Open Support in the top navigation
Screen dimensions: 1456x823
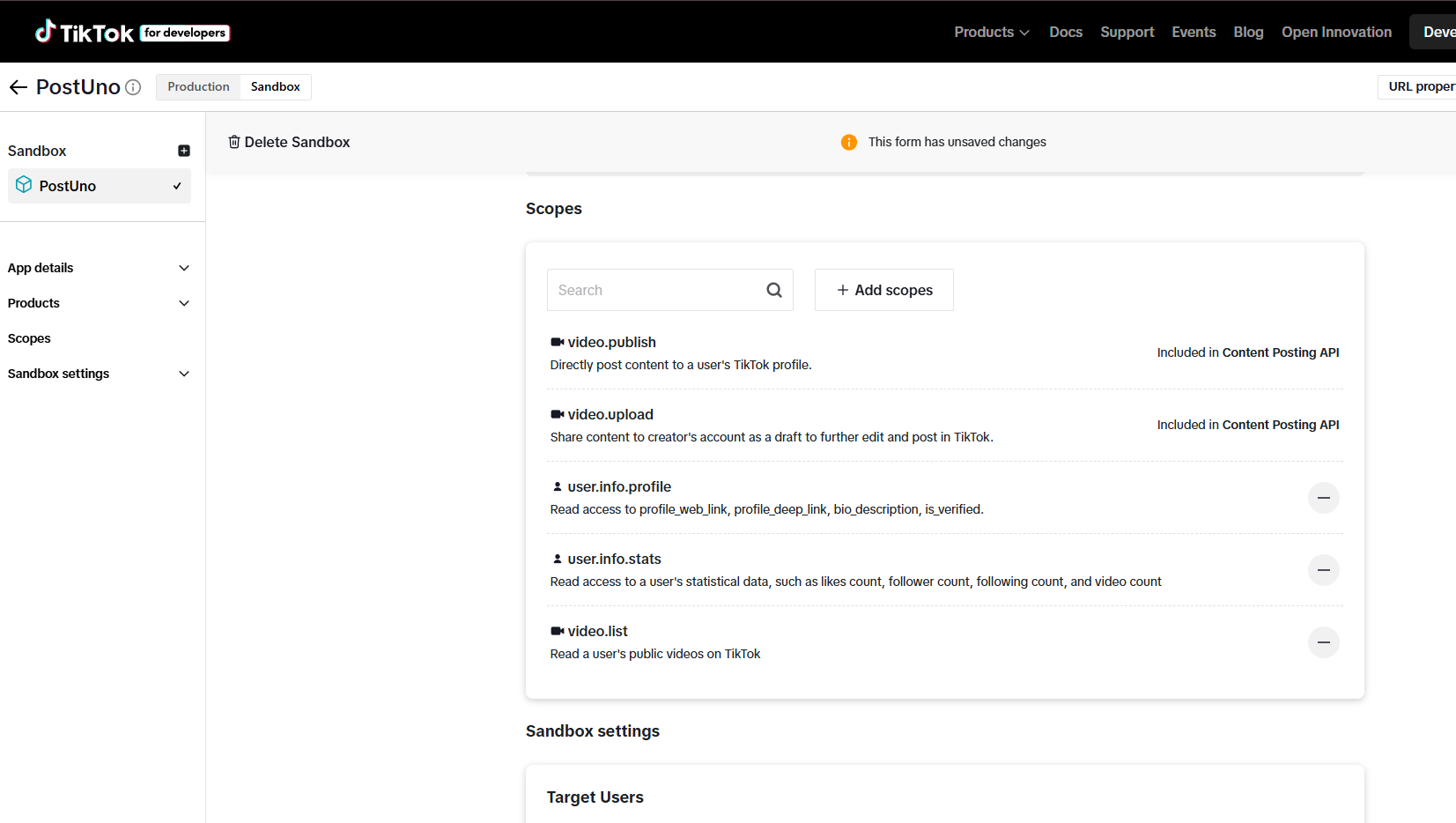(x=1127, y=33)
